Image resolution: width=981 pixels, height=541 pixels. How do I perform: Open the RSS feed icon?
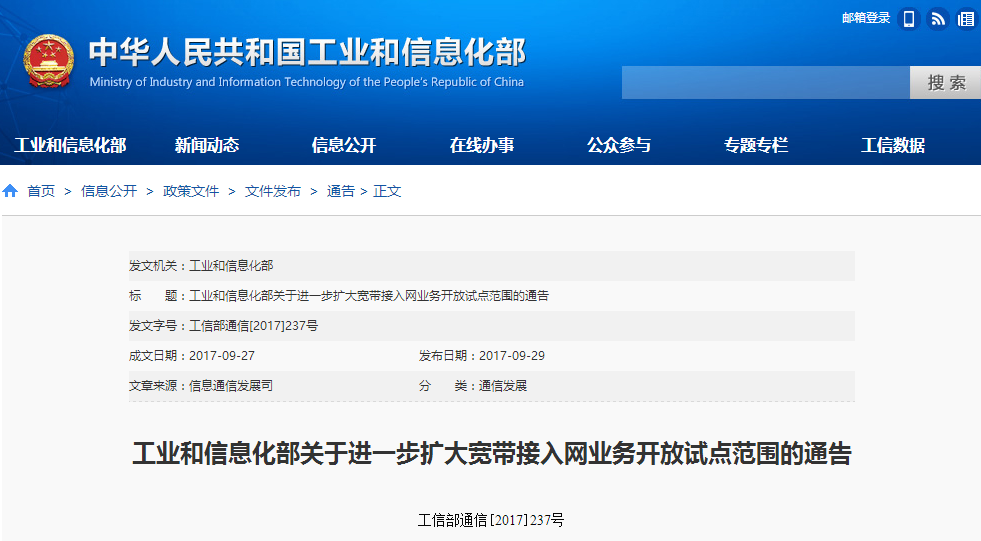coord(938,19)
